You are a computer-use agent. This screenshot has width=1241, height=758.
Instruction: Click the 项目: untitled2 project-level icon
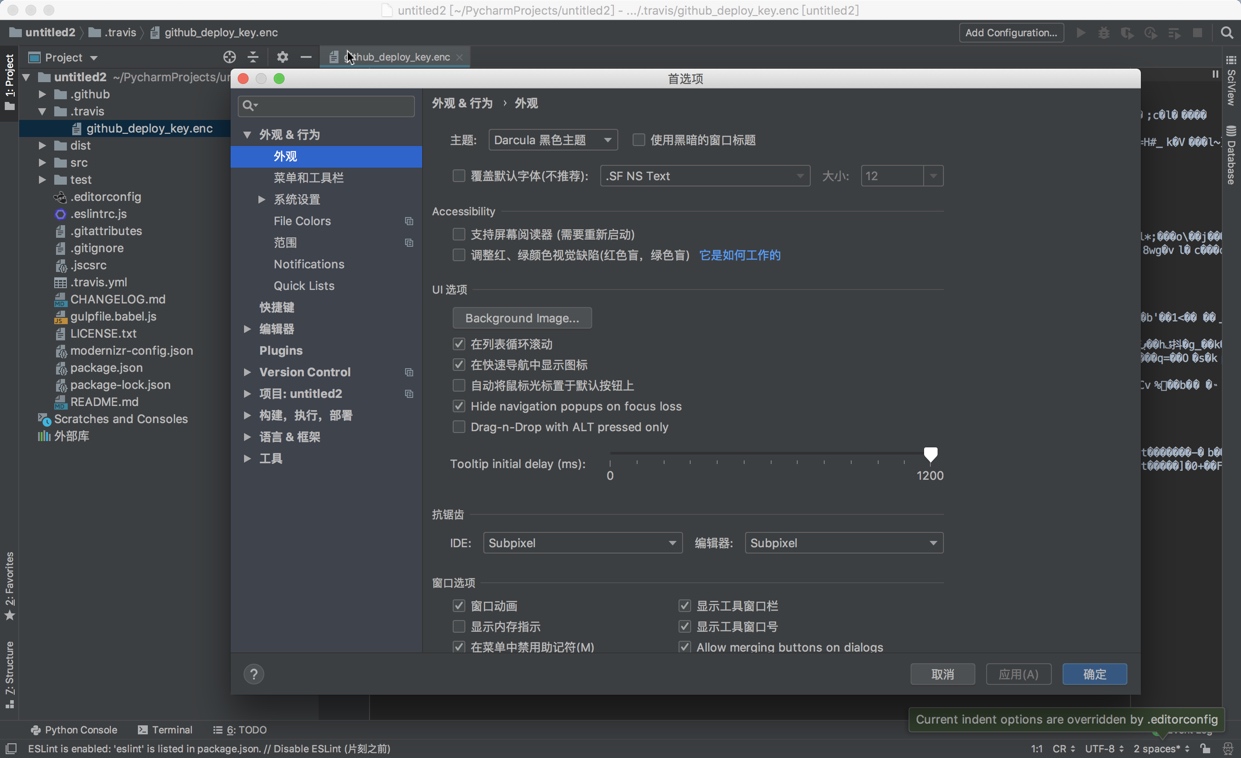(409, 394)
